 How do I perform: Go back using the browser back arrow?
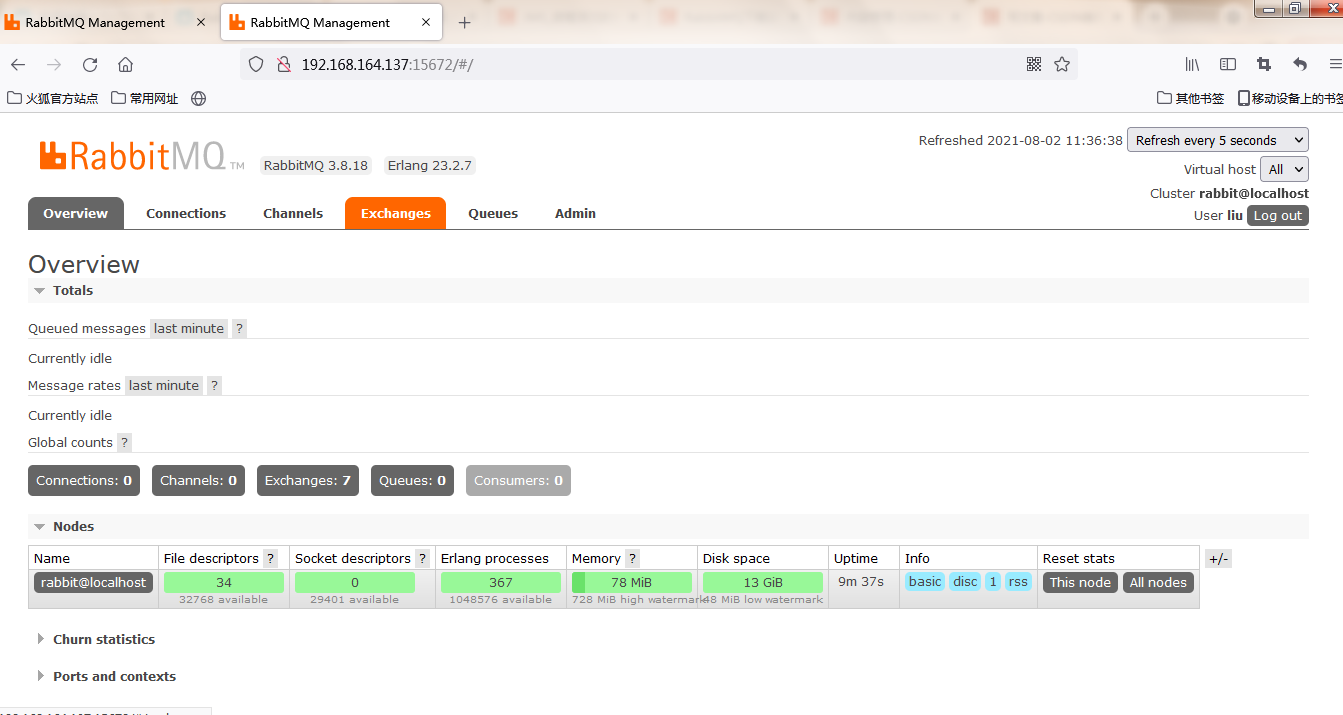click(18, 64)
